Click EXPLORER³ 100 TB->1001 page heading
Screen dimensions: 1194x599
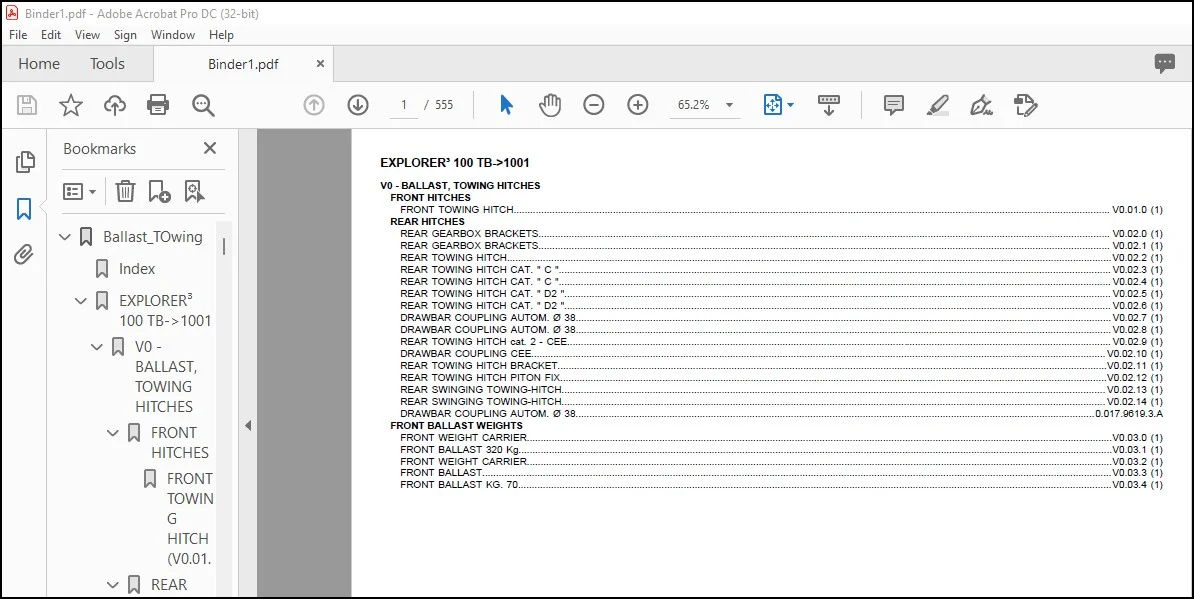point(455,162)
